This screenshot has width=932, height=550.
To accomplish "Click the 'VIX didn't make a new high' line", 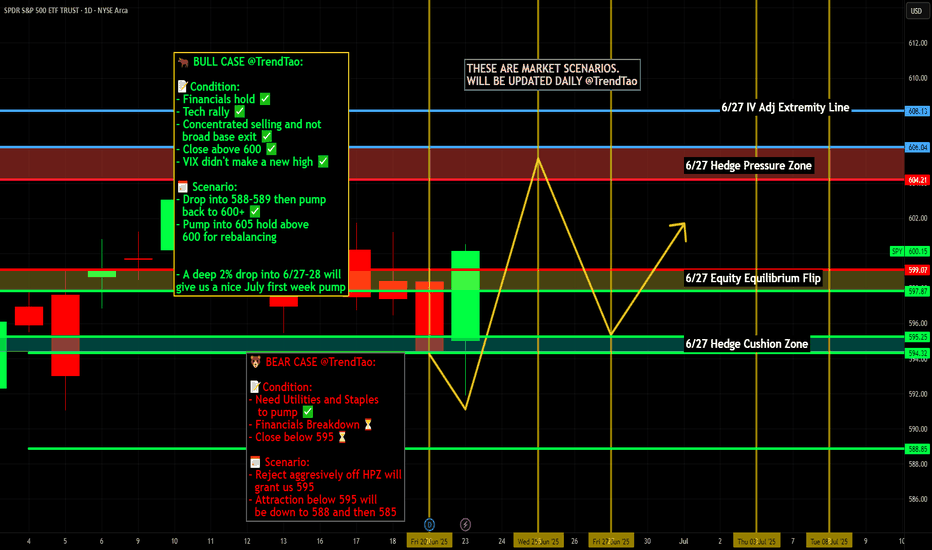I will tap(253, 162).
